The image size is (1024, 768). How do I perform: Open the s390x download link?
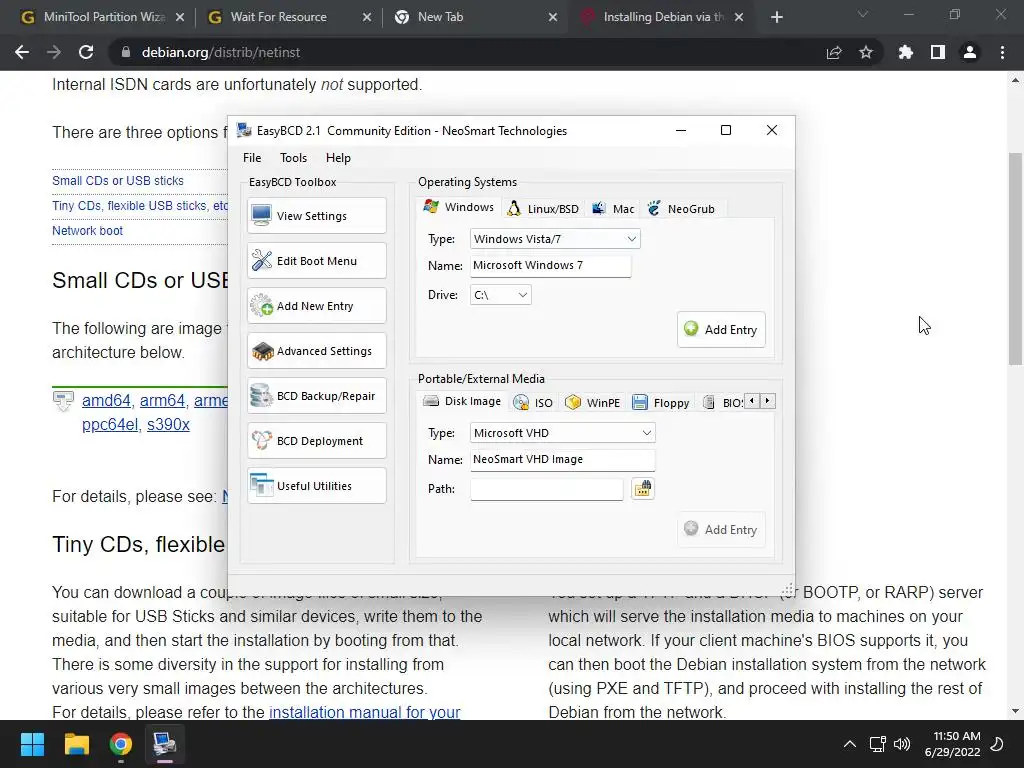click(168, 424)
